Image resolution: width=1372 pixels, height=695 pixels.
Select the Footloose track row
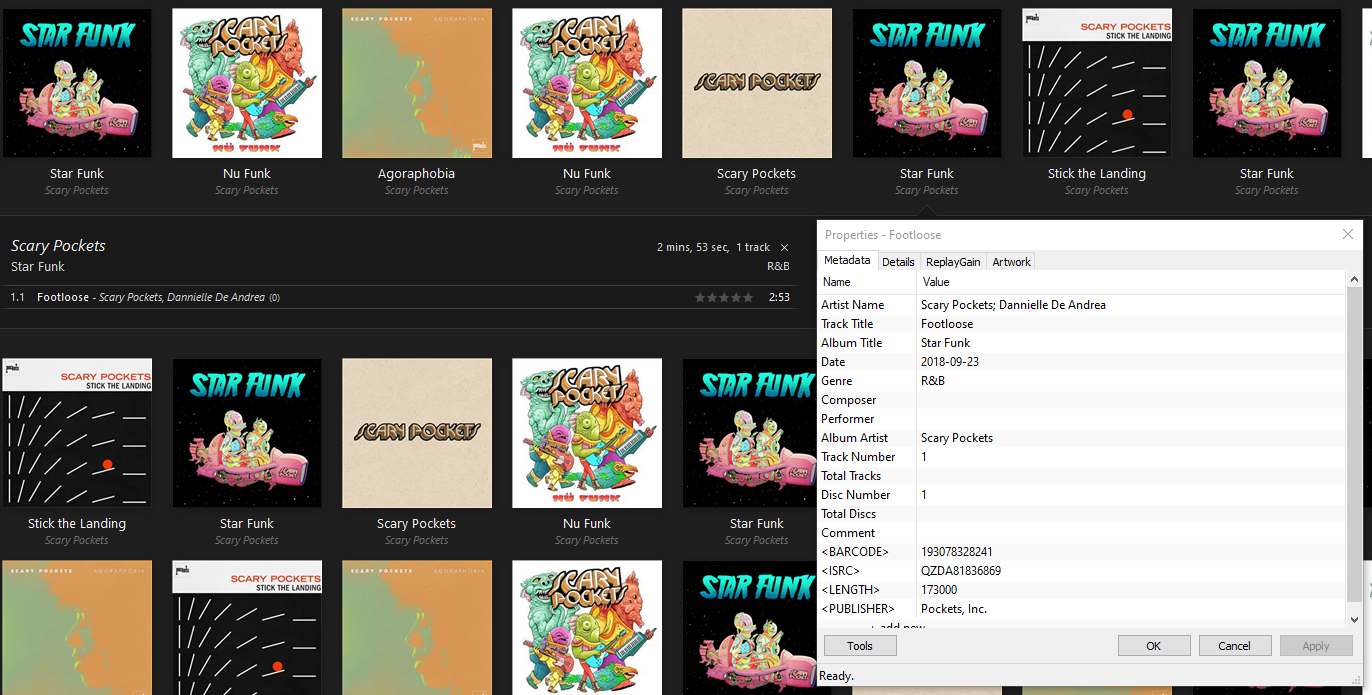400,297
